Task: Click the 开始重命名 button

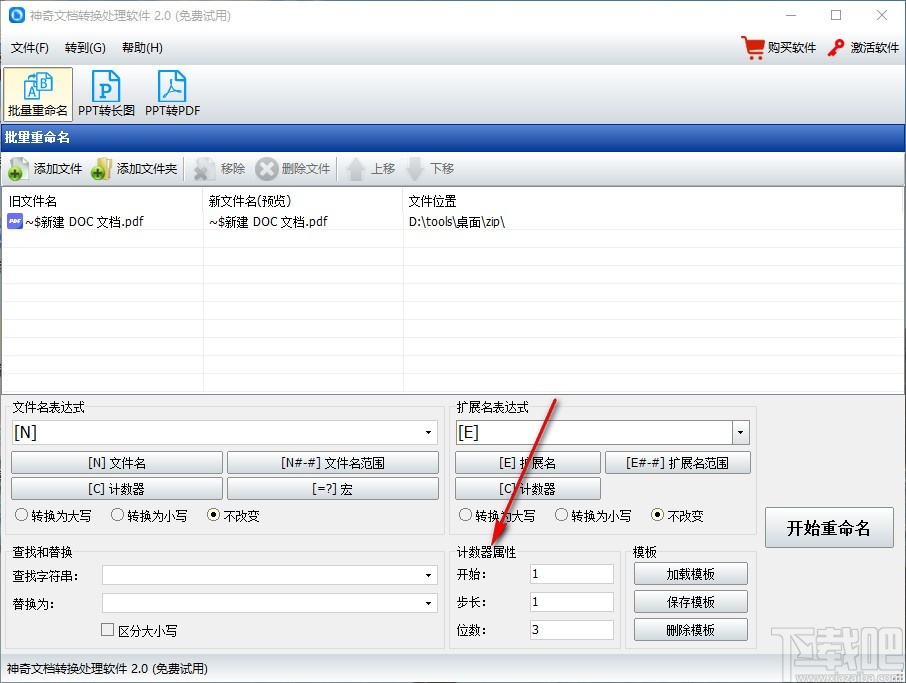Action: pos(829,528)
